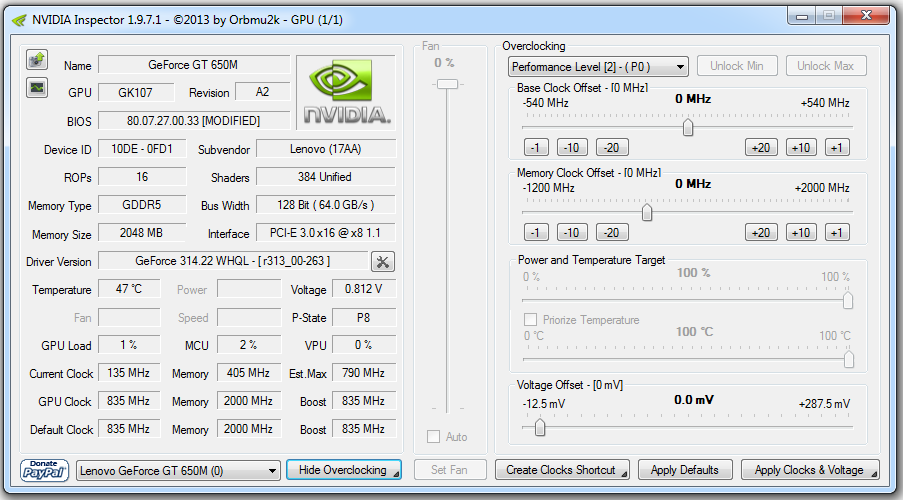The width and height of the screenshot is (903, 500).
Task: Open the Performance Level [2] dropdown
Action: pyautogui.click(x=598, y=67)
